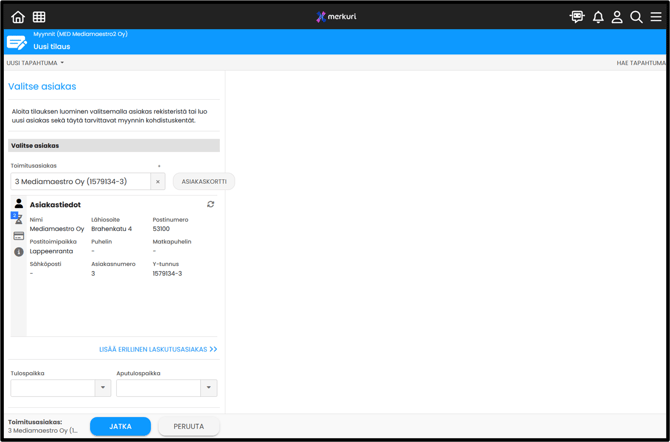Open the chatbot assistant icon
This screenshot has width=670, height=442.
(x=577, y=17)
